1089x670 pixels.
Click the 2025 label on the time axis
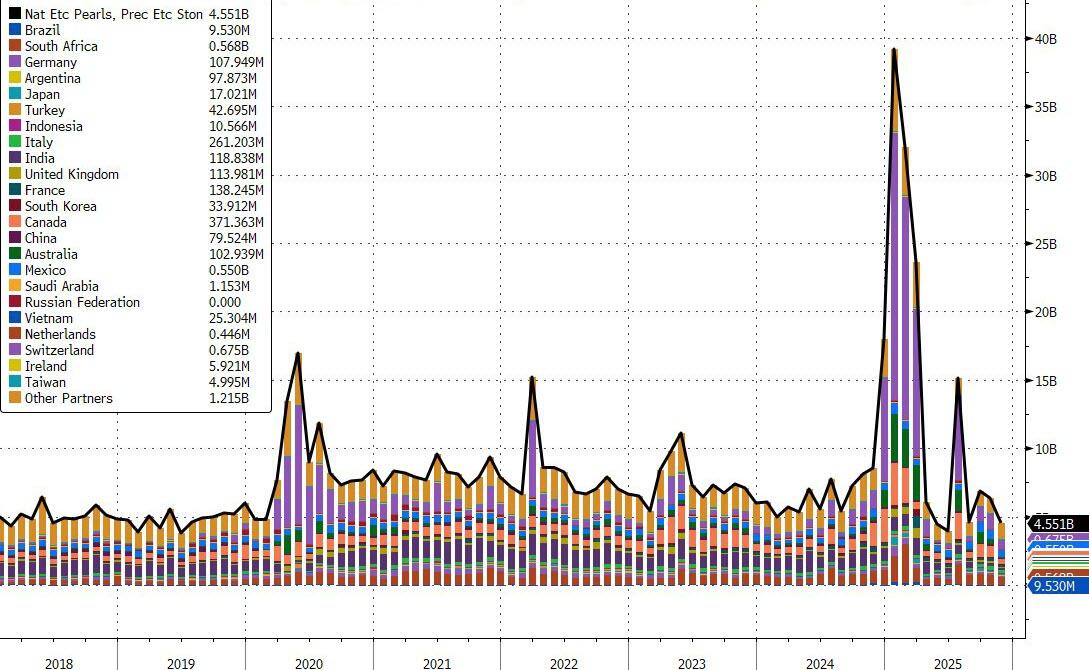coord(947,664)
